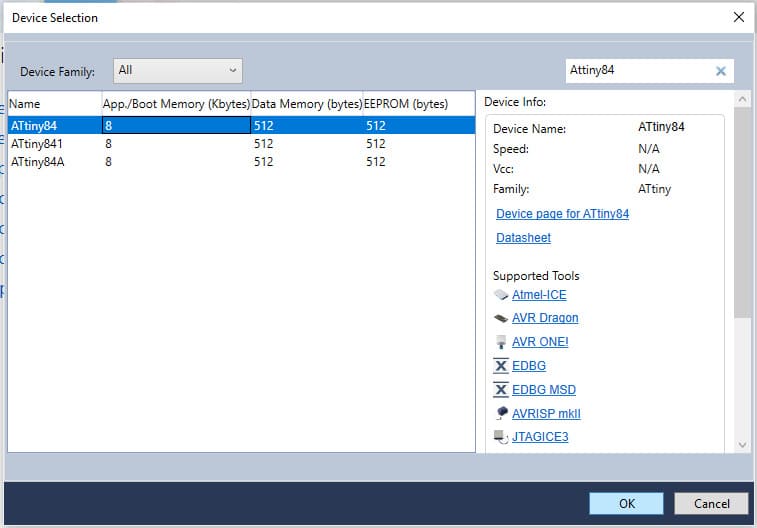Image resolution: width=757 pixels, height=528 pixels.
Task: Click the EDBG MSD tool icon
Action: click(x=501, y=389)
